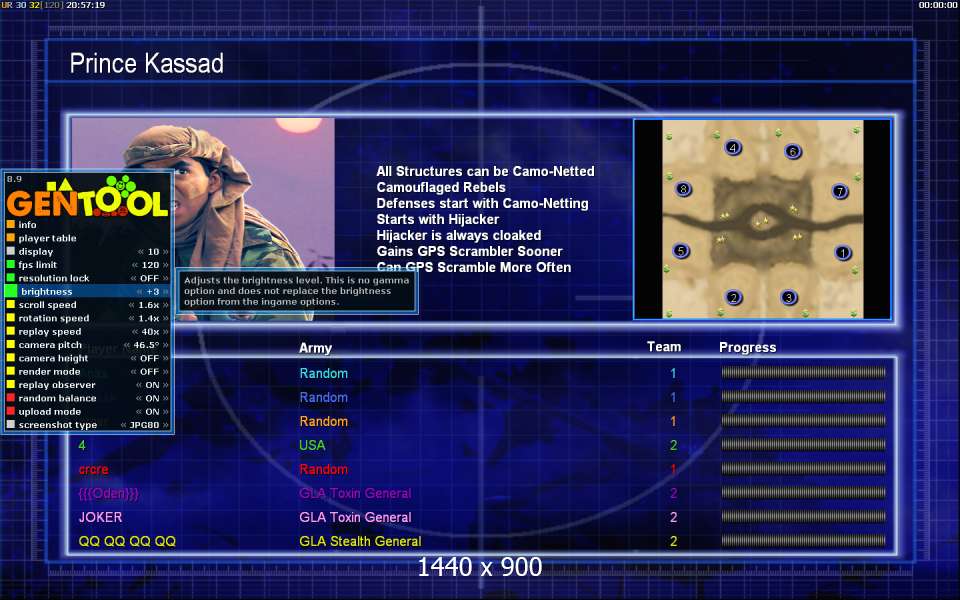Viewport: 960px width, 600px height.
Task: Select the camera pitch menu label
Action: click(50, 345)
